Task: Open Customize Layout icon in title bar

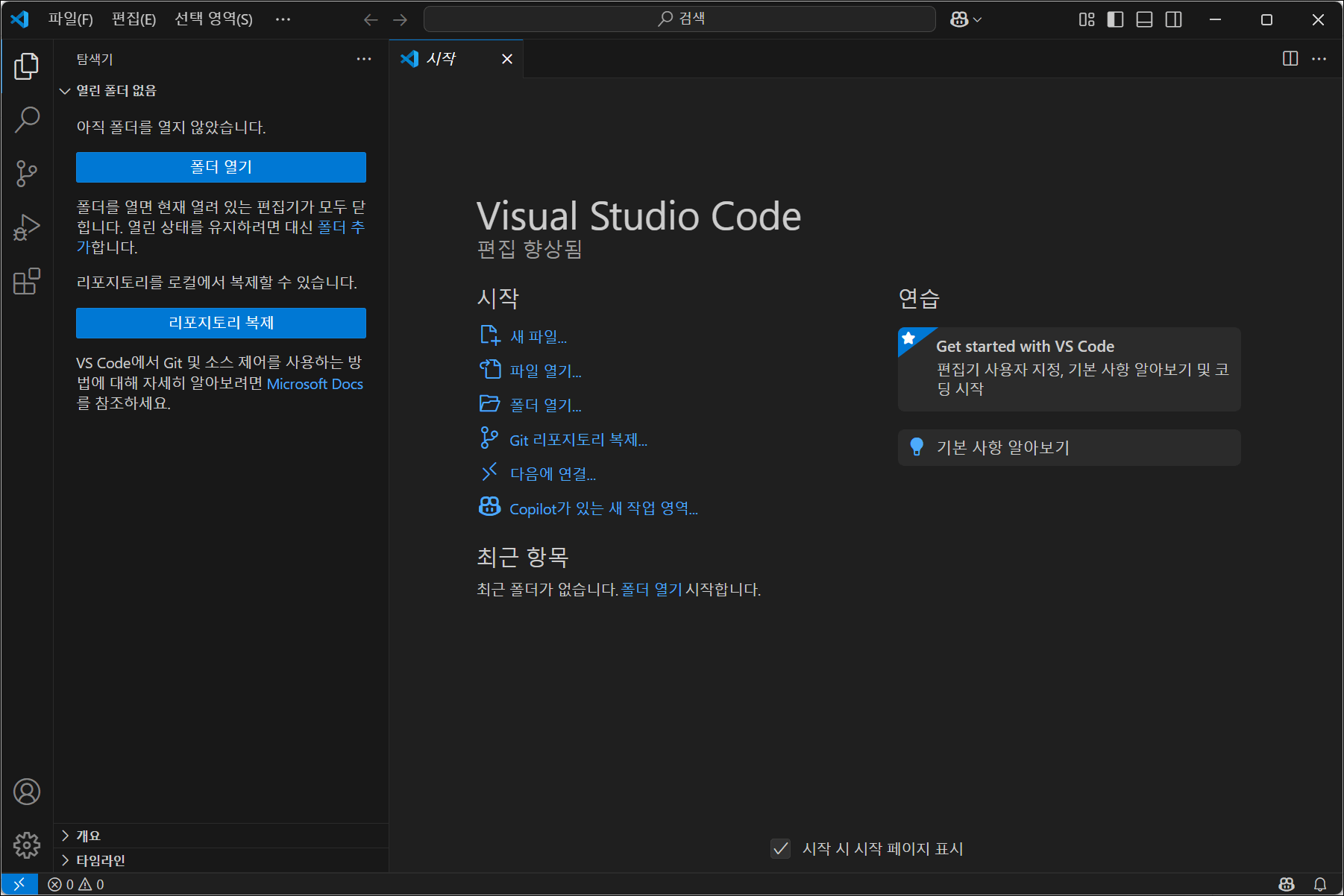Action: click(1087, 20)
